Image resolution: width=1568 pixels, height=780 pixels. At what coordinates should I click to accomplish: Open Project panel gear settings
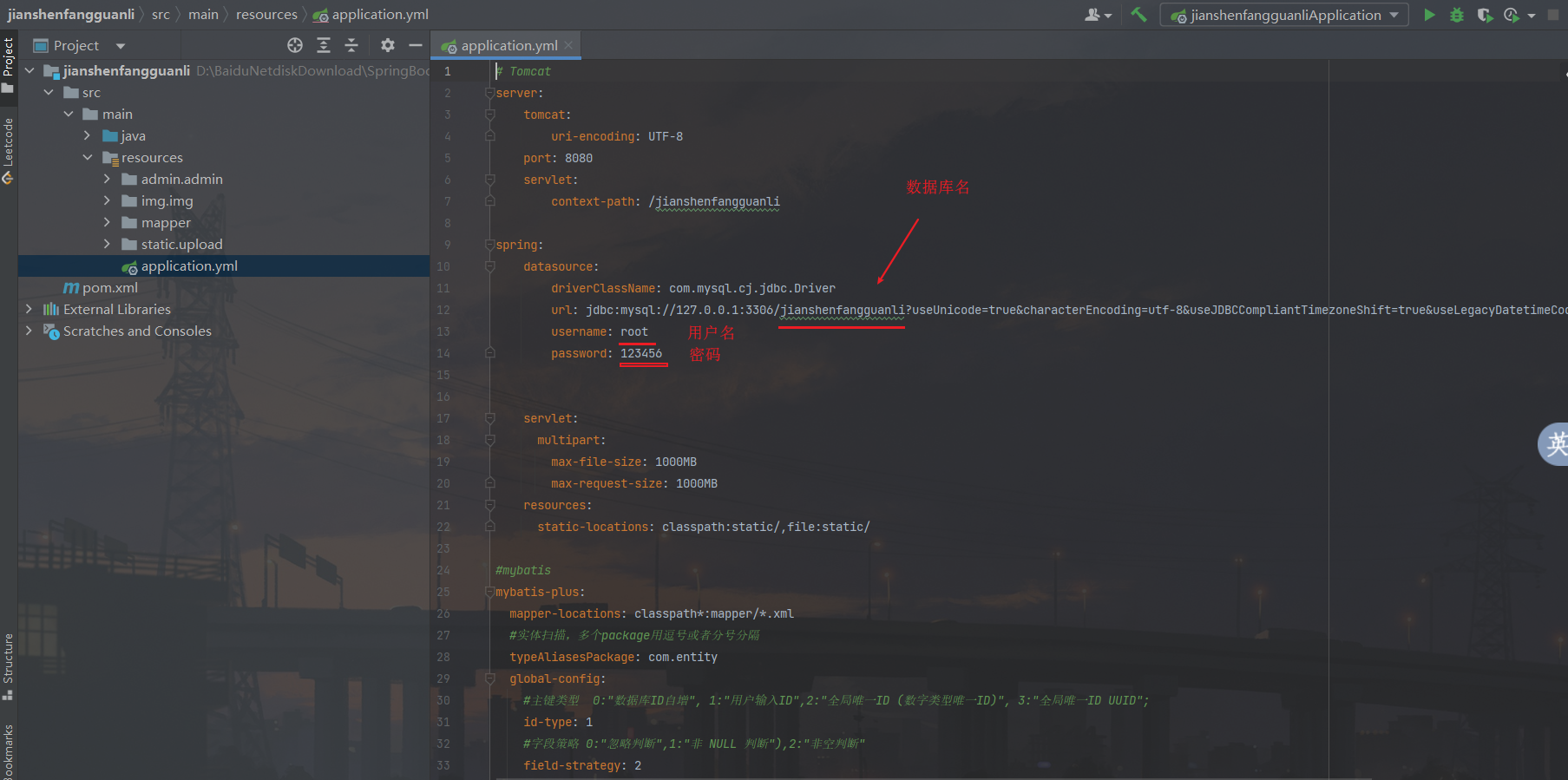pos(388,45)
